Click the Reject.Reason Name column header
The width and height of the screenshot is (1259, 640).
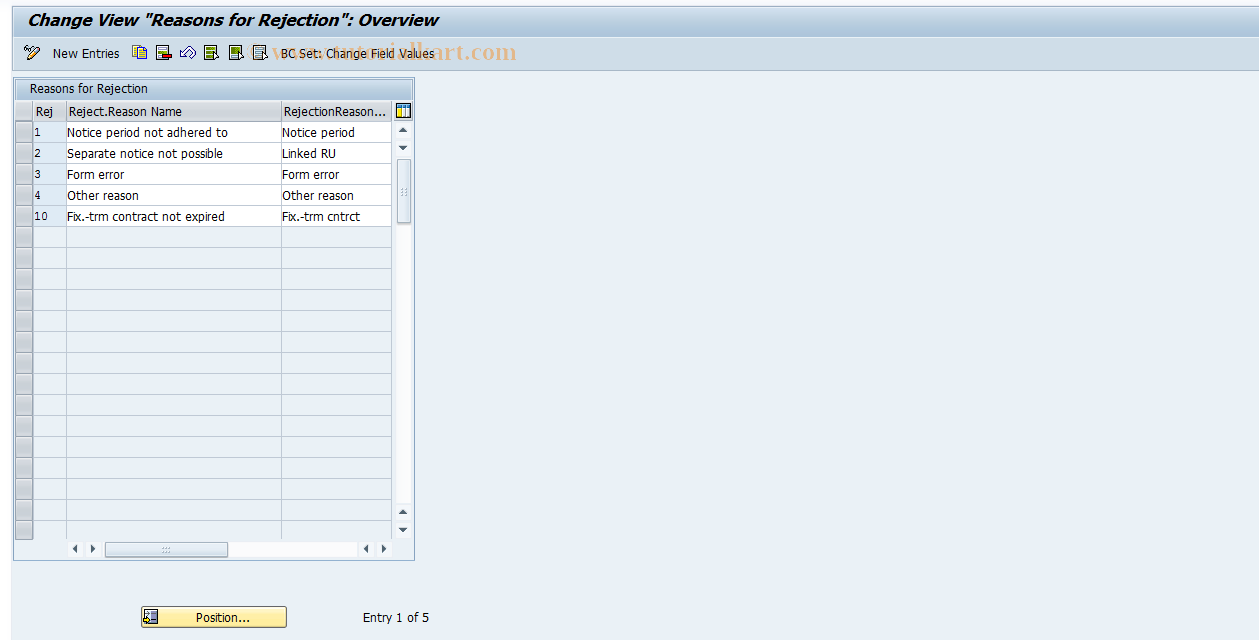[174, 111]
